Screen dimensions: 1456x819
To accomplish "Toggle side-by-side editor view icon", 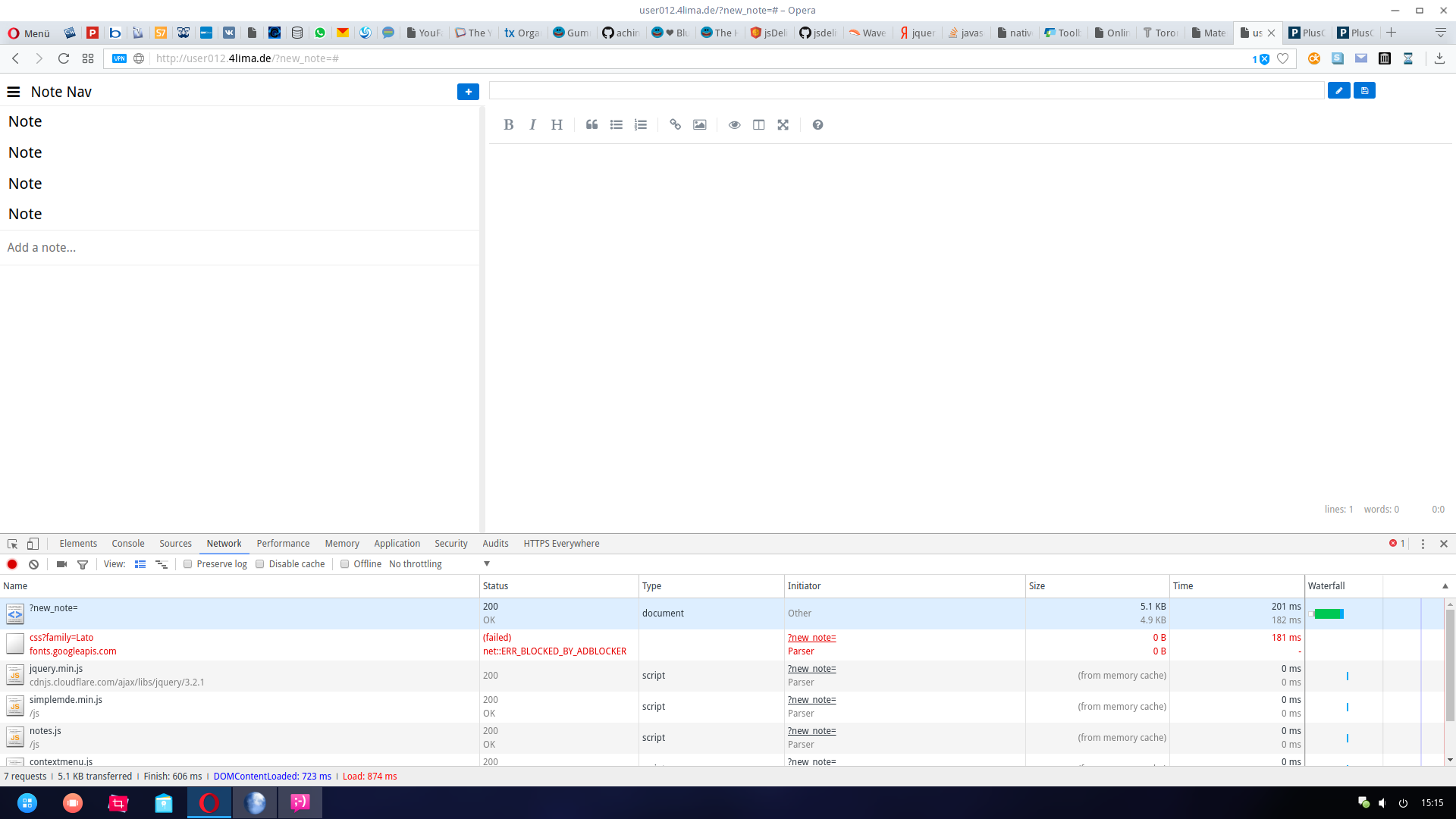I will coord(758,125).
